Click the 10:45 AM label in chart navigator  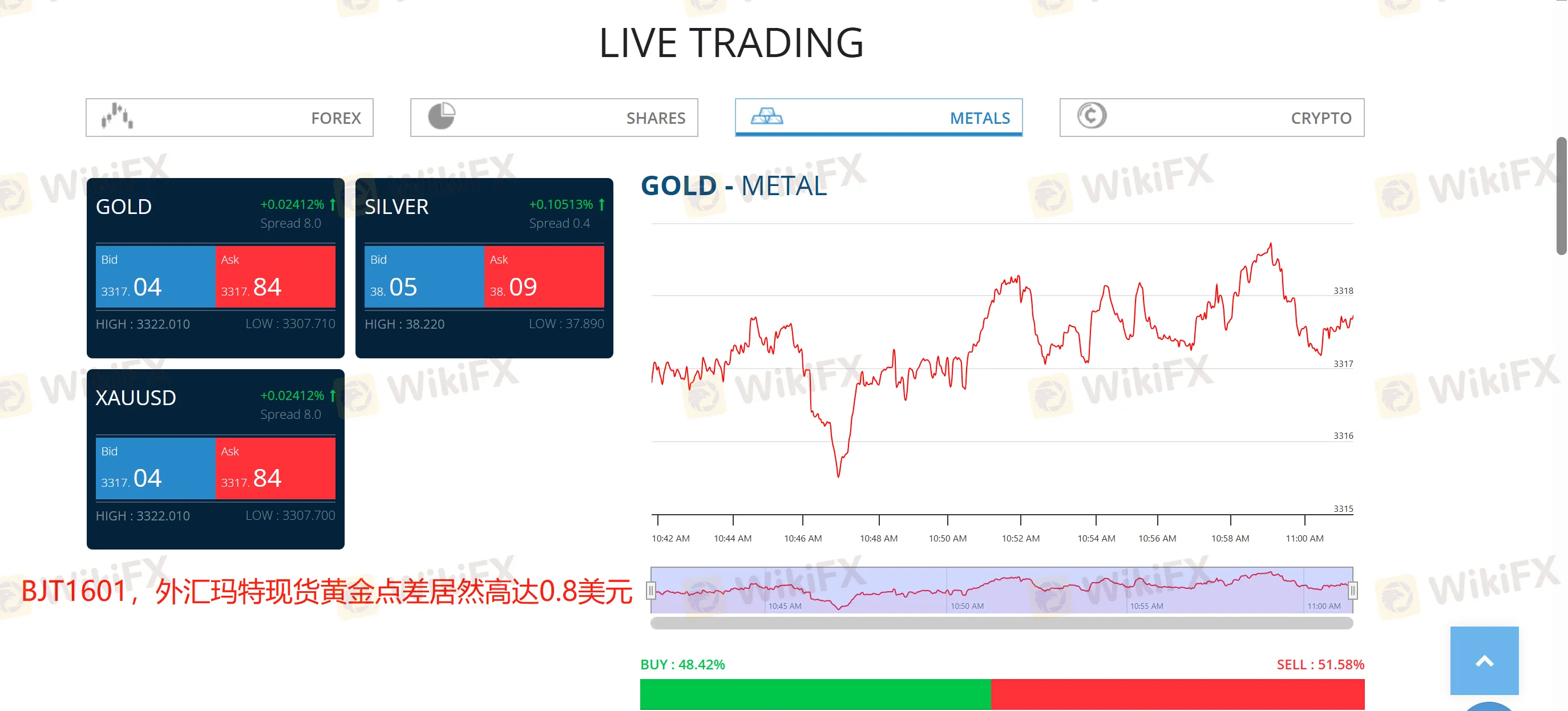[x=785, y=607]
